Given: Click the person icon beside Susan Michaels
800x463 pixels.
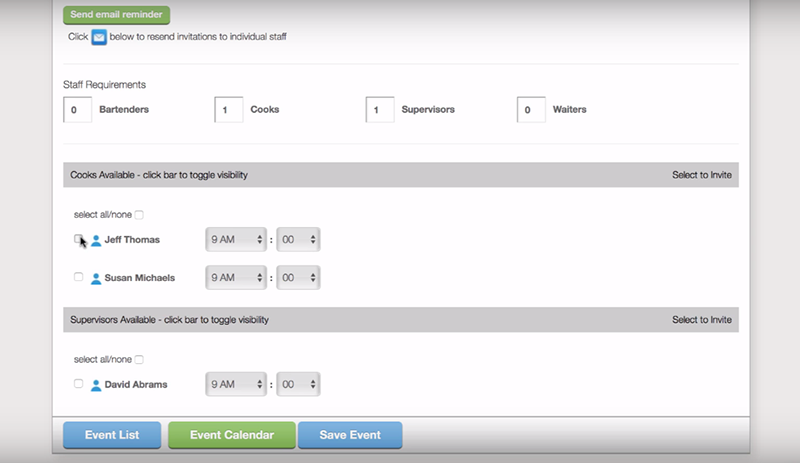Looking at the screenshot, I should pos(96,278).
